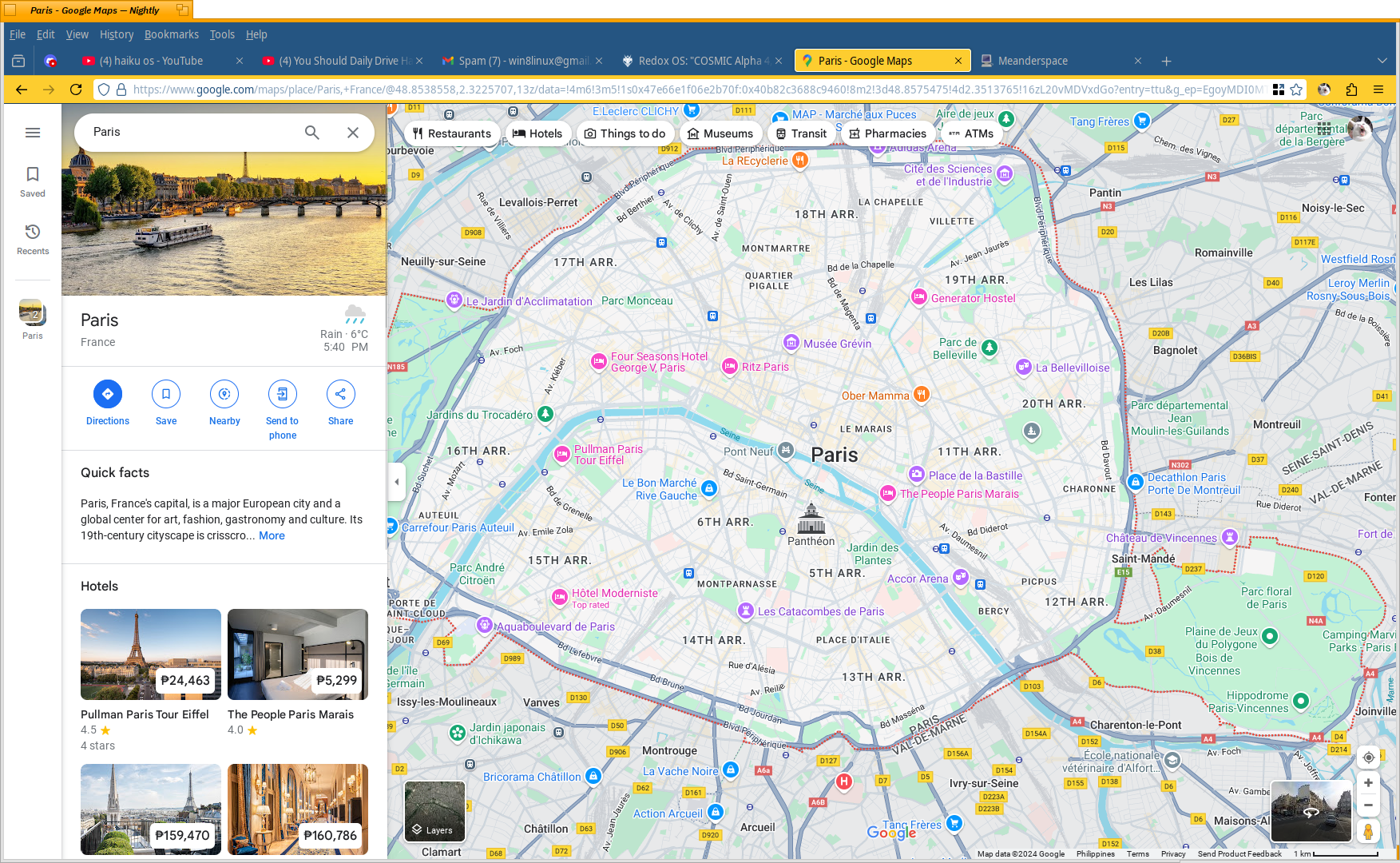Enable the Hotels filter chip
The image size is (1400, 863).
(537, 133)
